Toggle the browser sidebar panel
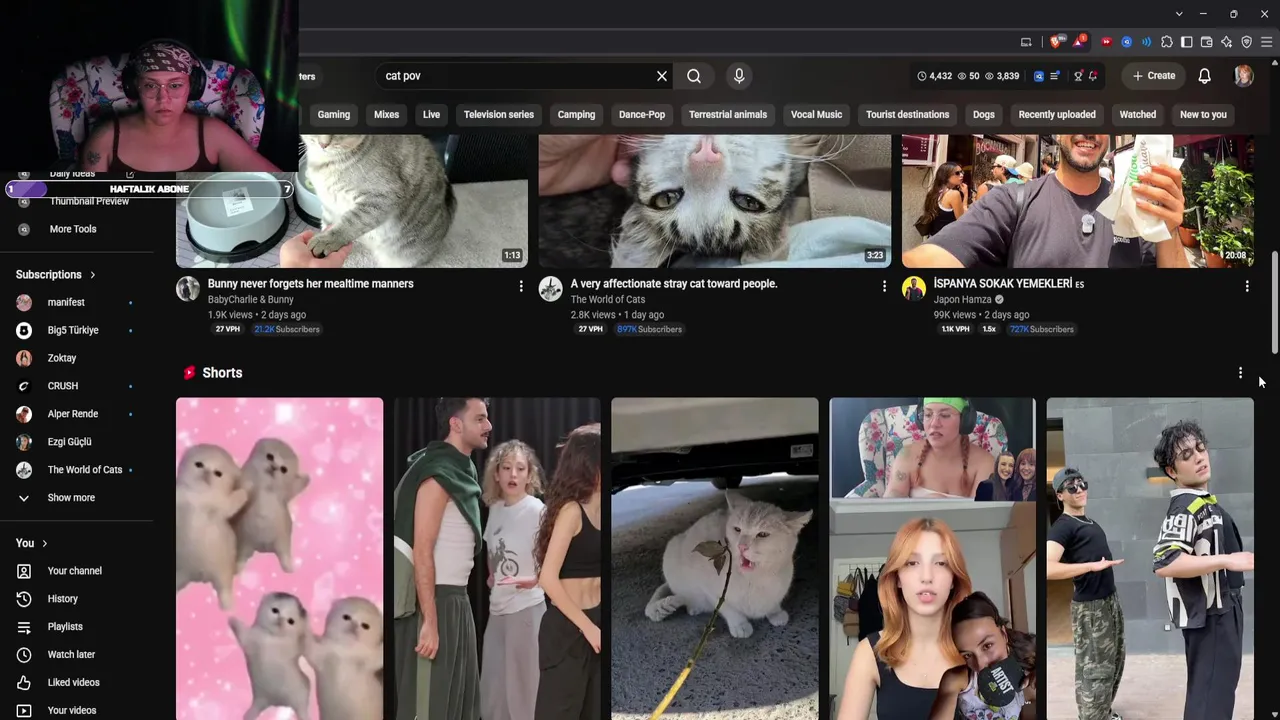The height and width of the screenshot is (720, 1280). pyautogui.click(x=1187, y=42)
